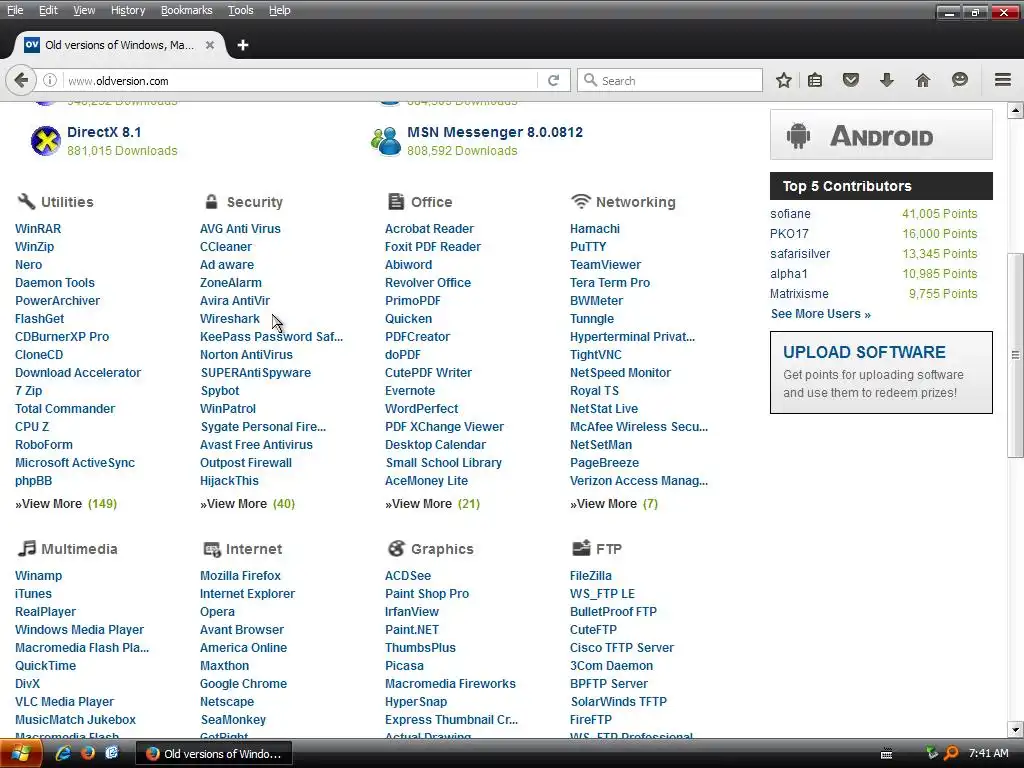Go to the Home page icon
This screenshot has height=768, width=1024.
(922, 80)
